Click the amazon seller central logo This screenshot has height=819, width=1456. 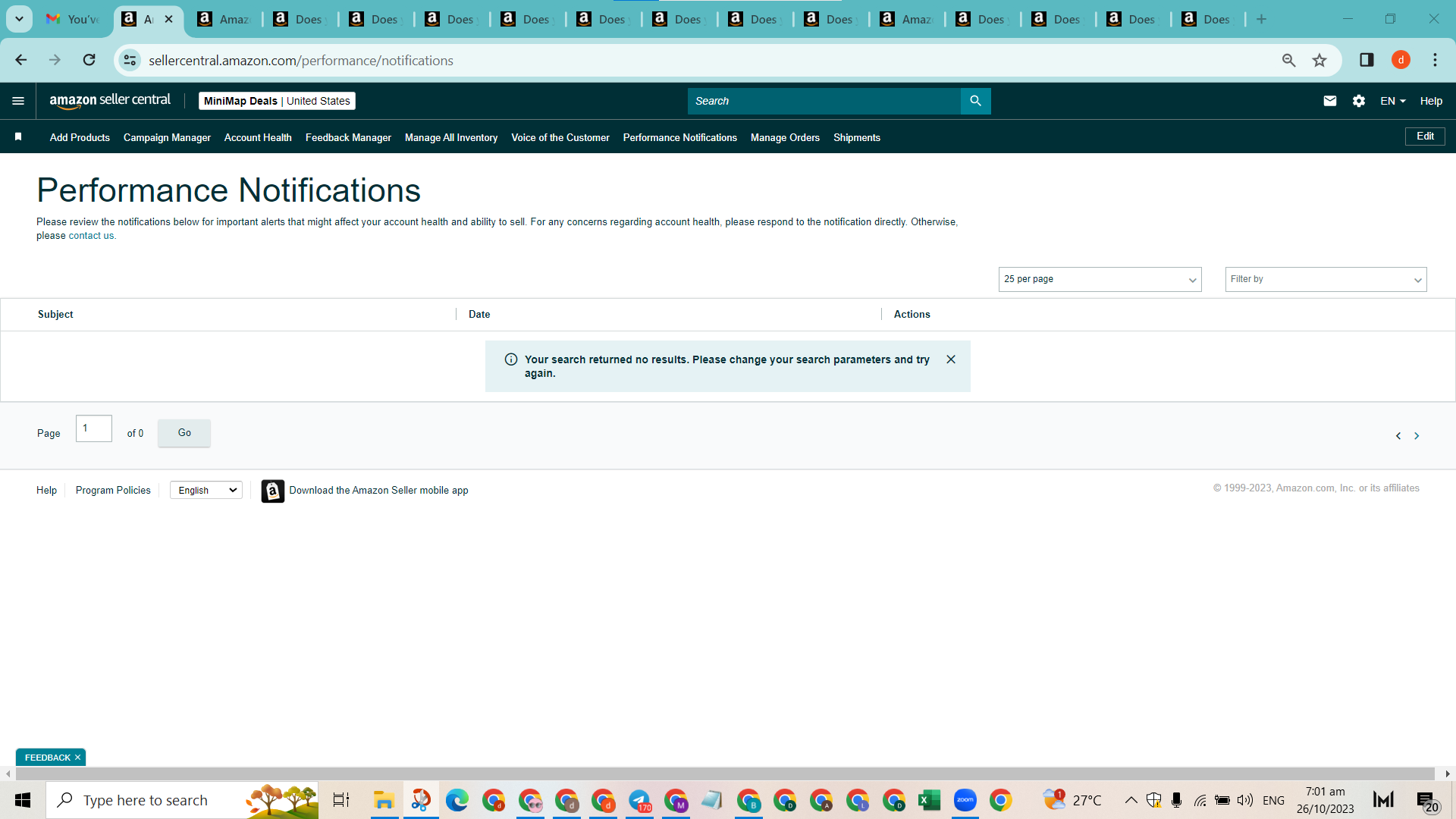click(x=110, y=101)
